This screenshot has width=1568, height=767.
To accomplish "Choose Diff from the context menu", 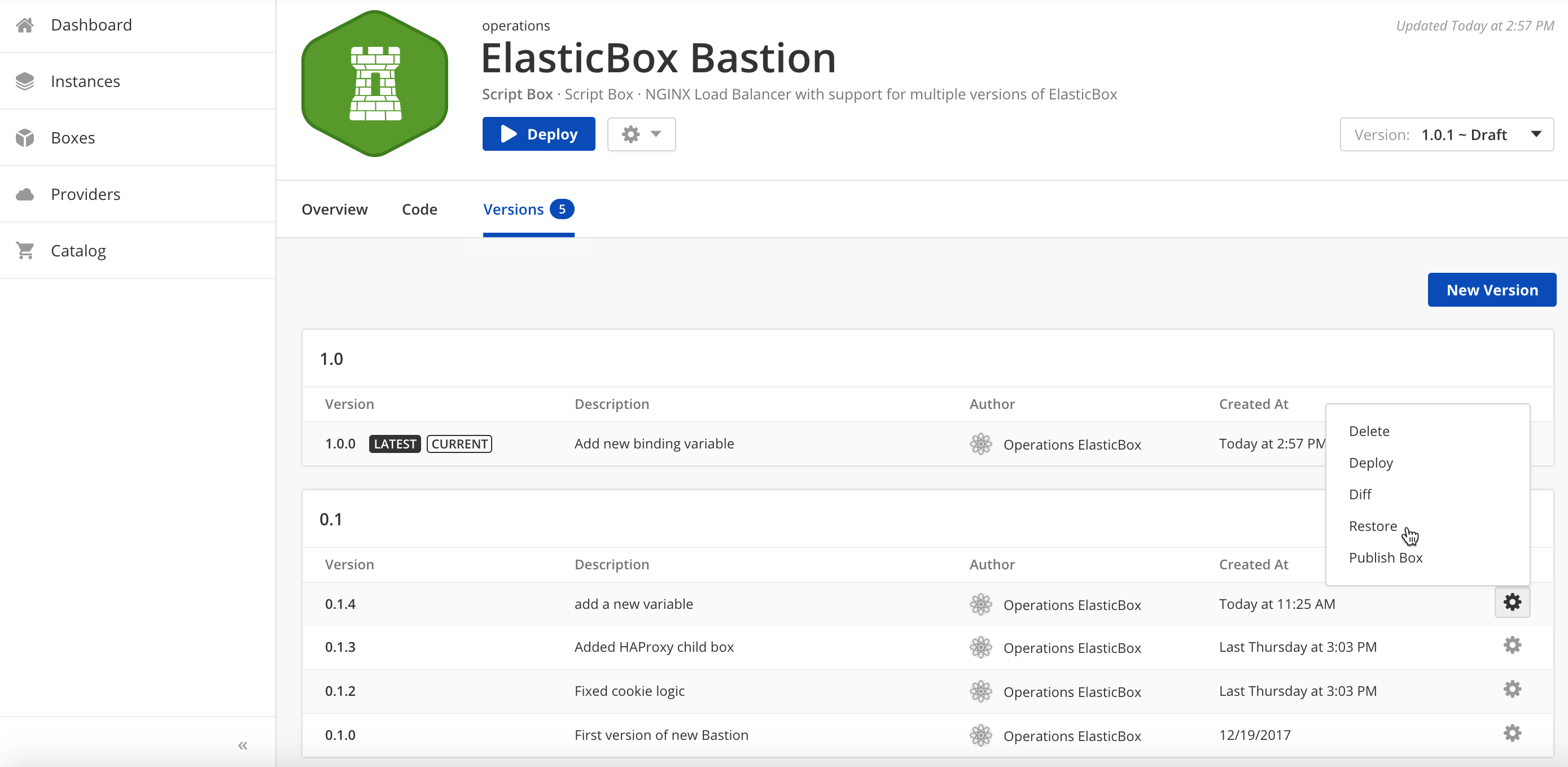I will pos(1360,494).
